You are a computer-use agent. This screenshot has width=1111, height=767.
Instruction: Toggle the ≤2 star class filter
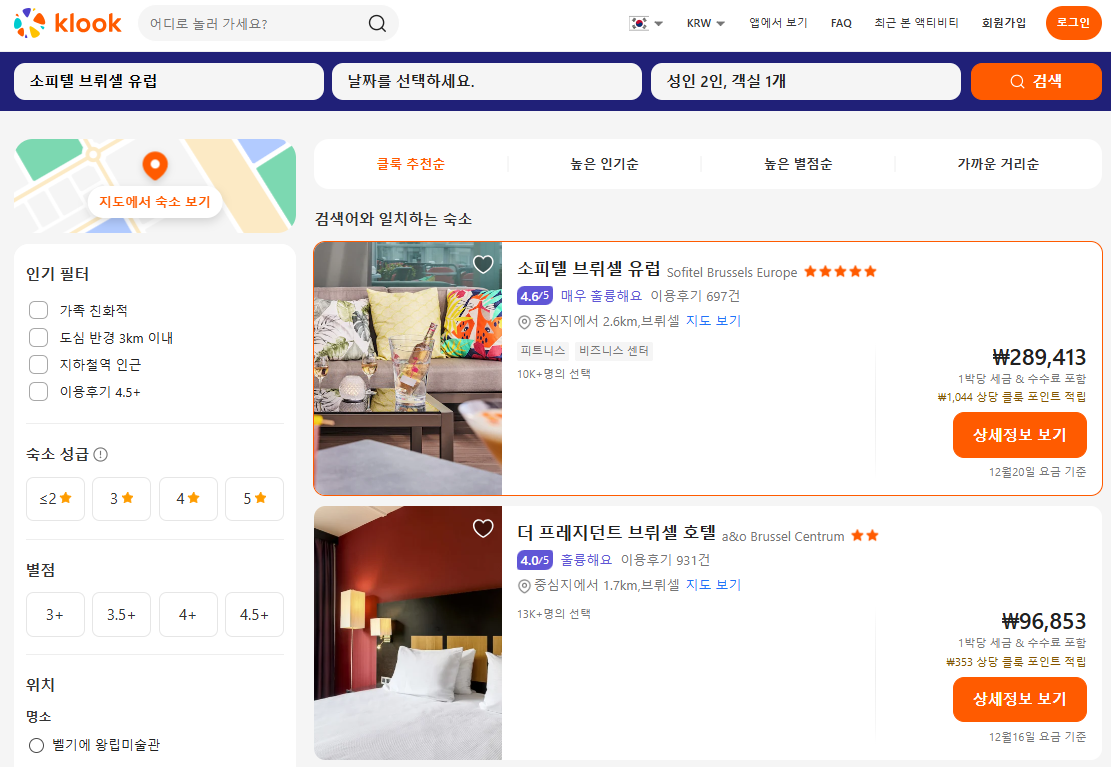coord(55,498)
